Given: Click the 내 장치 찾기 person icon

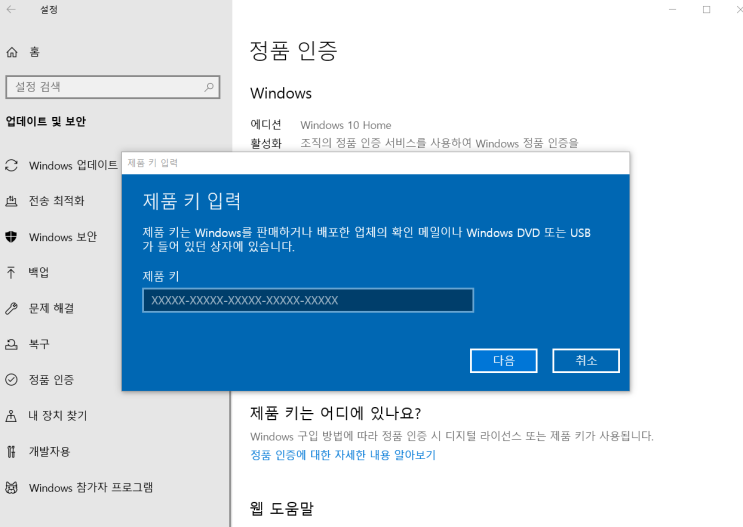Looking at the screenshot, I should [11, 416].
